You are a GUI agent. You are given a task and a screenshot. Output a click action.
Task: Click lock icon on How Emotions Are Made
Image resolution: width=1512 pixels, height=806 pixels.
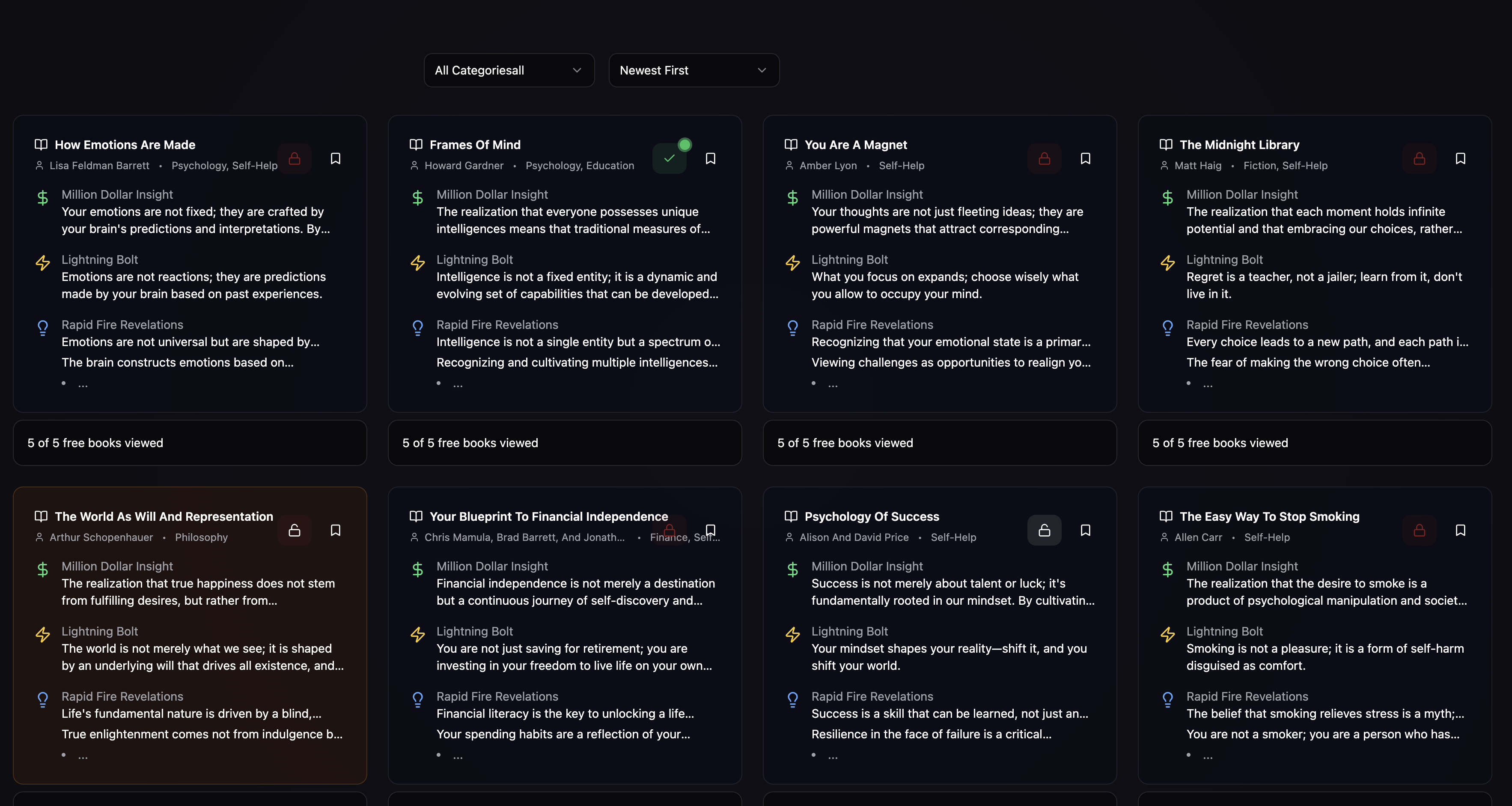295,158
